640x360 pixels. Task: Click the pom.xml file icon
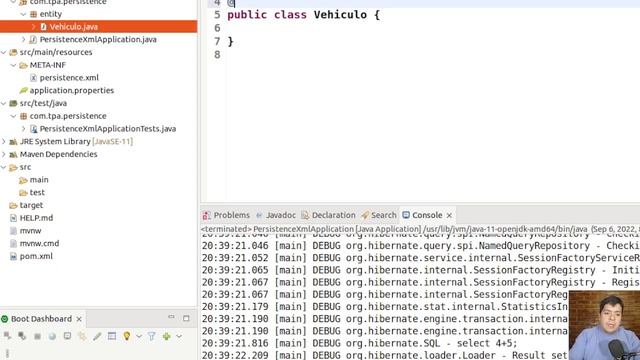[13, 256]
